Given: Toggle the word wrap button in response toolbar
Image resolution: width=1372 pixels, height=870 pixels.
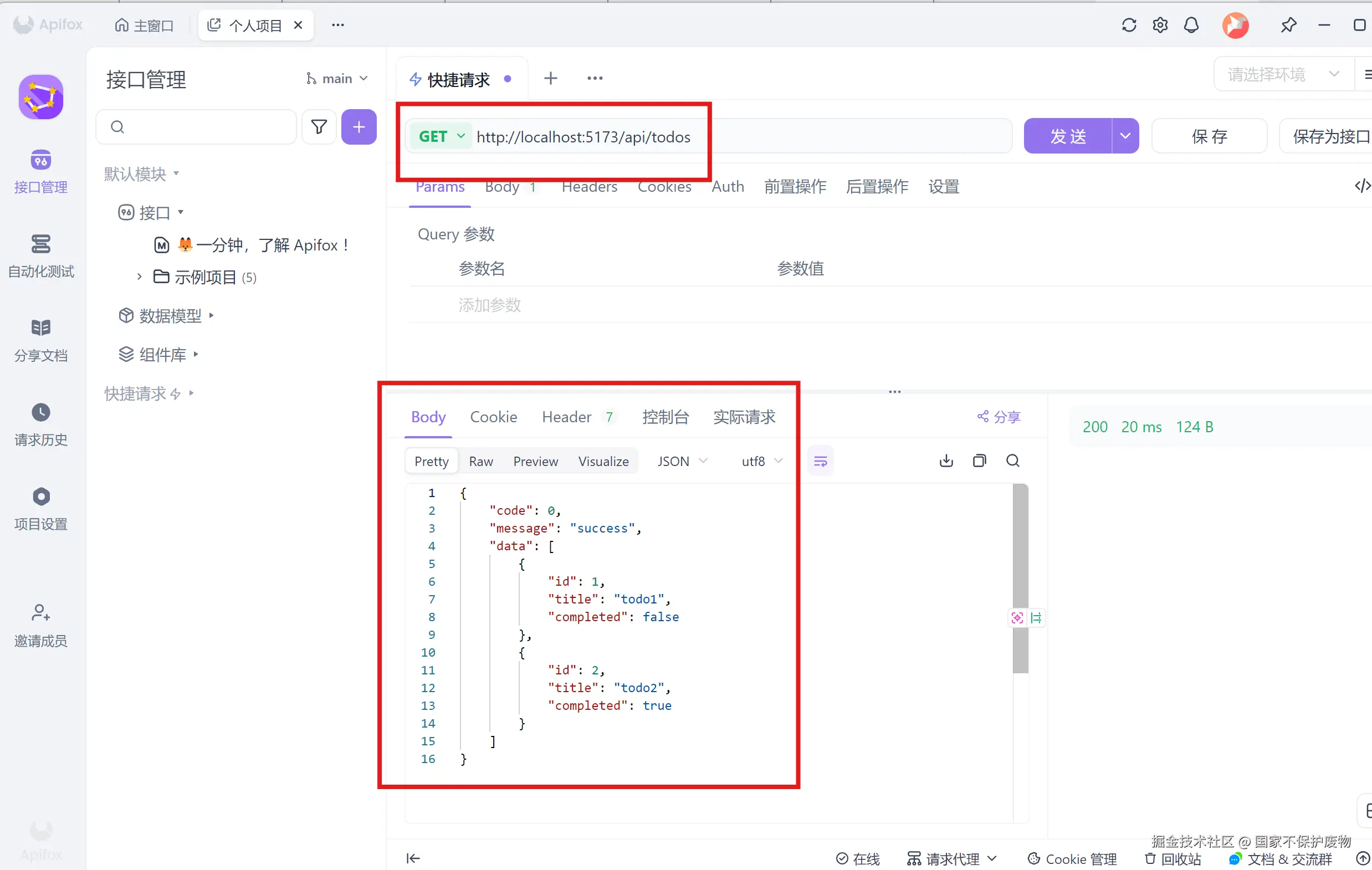Looking at the screenshot, I should 821,461.
